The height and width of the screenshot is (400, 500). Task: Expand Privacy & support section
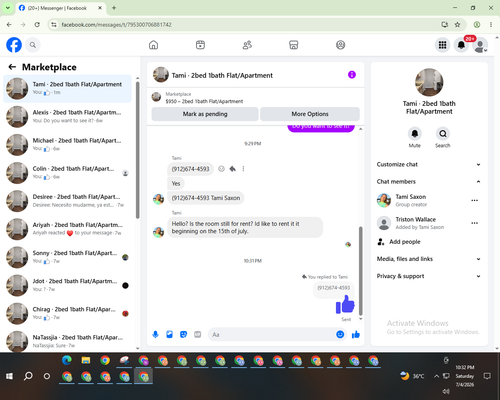click(x=429, y=276)
